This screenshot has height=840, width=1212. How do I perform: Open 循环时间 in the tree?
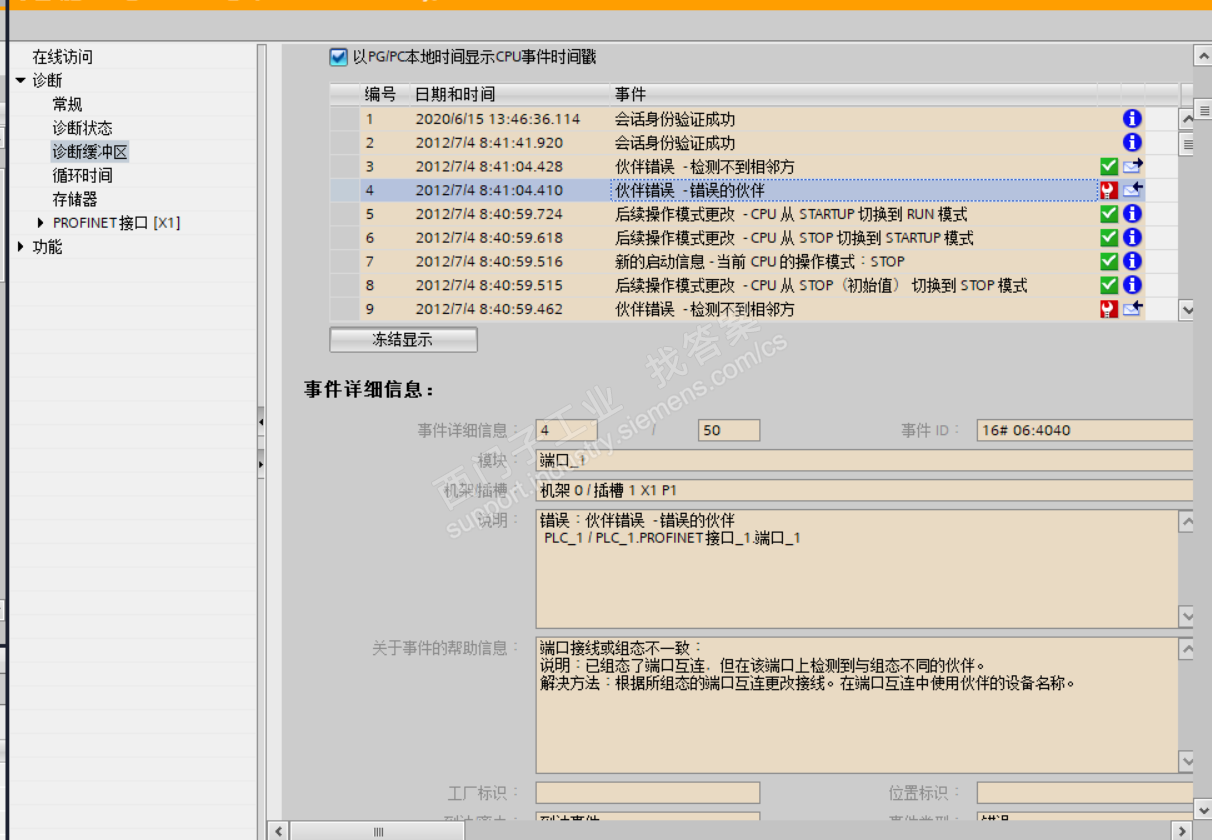[82, 175]
